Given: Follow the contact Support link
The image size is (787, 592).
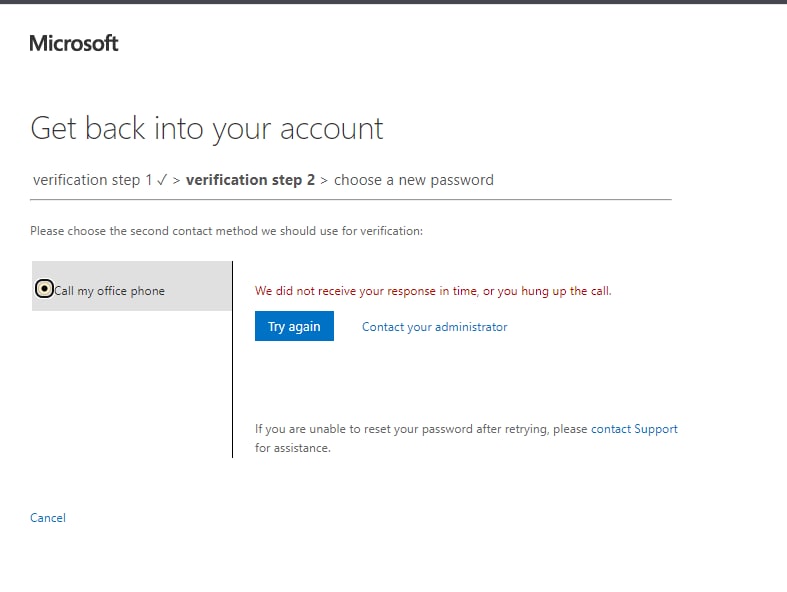Looking at the screenshot, I should tap(634, 429).
